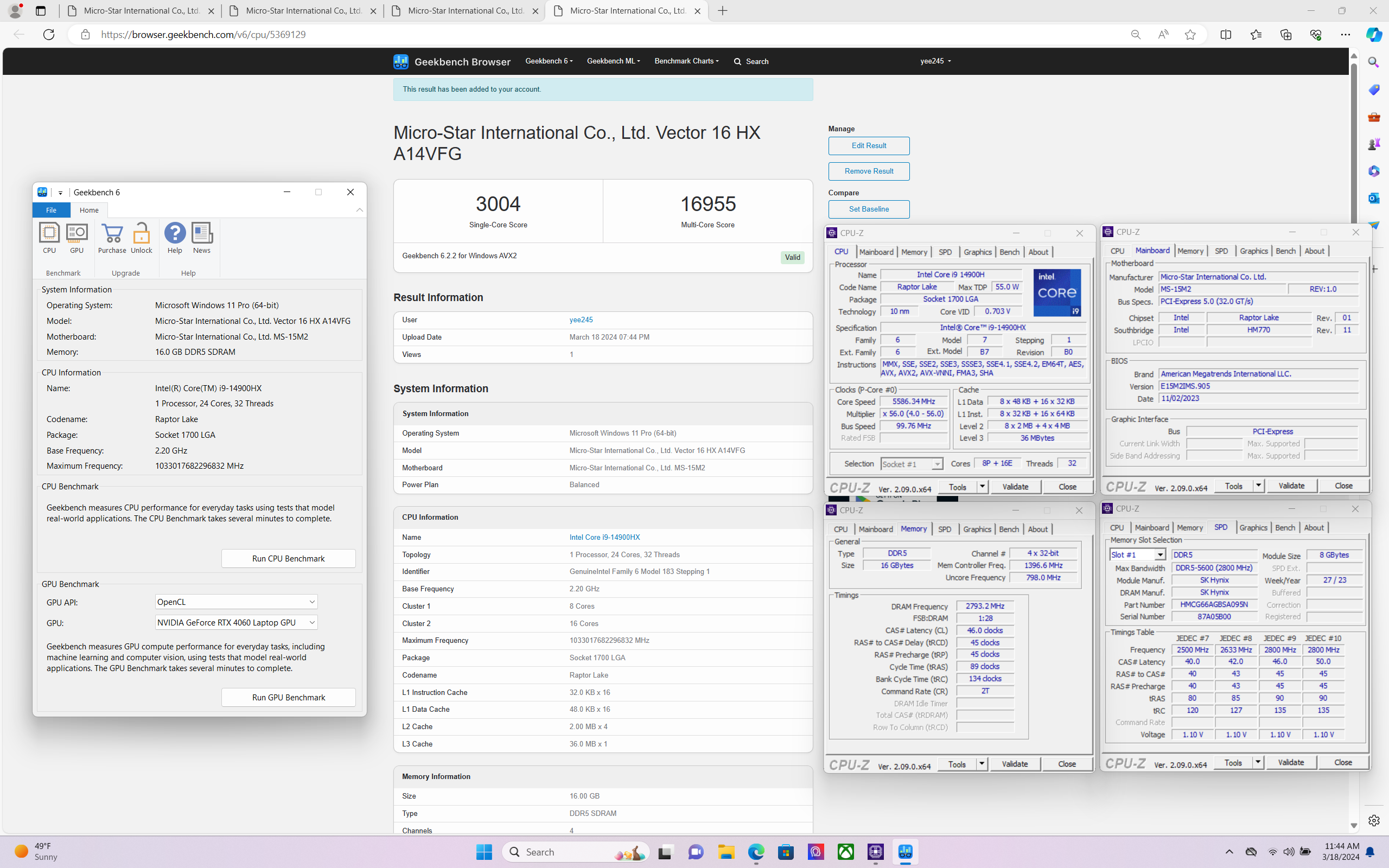Screen dimensions: 1389x868
Task: Open Help question mark icon
Action: click(x=175, y=238)
